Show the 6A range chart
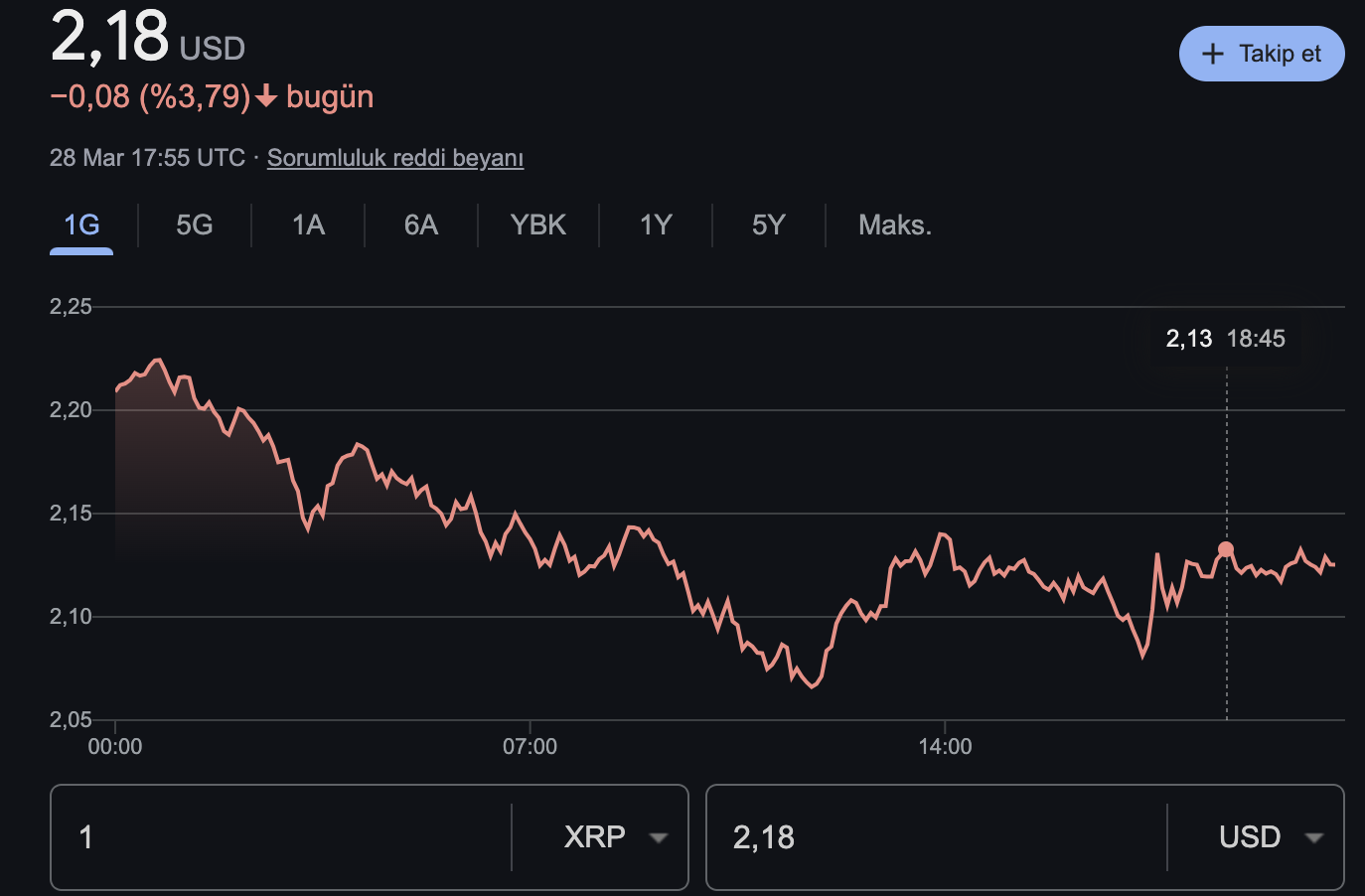1365x896 pixels. [x=421, y=224]
